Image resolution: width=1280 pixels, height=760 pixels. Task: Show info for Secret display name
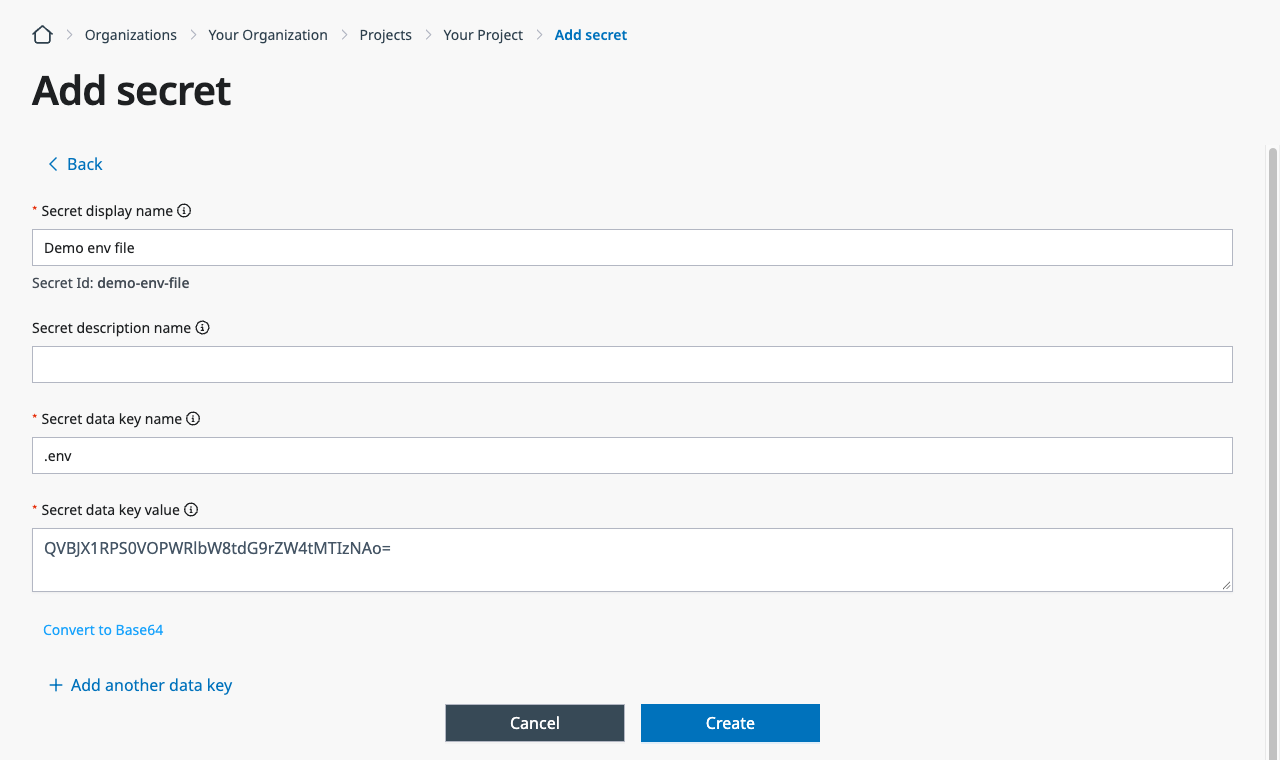click(184, 211)
